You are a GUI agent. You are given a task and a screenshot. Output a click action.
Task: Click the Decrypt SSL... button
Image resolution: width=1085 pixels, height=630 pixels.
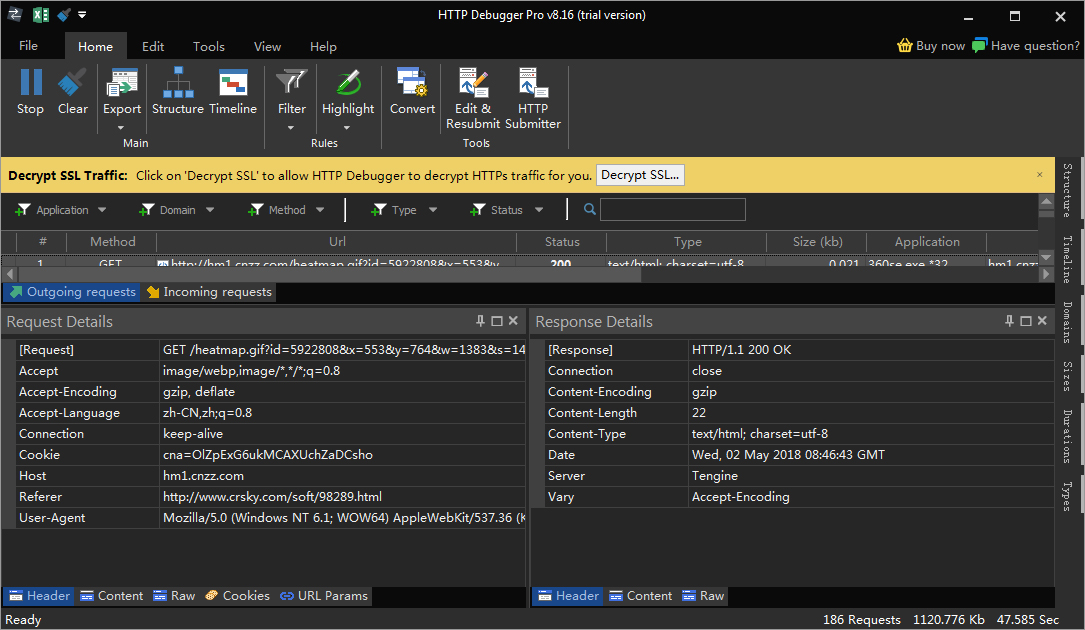tap(640, 174)
